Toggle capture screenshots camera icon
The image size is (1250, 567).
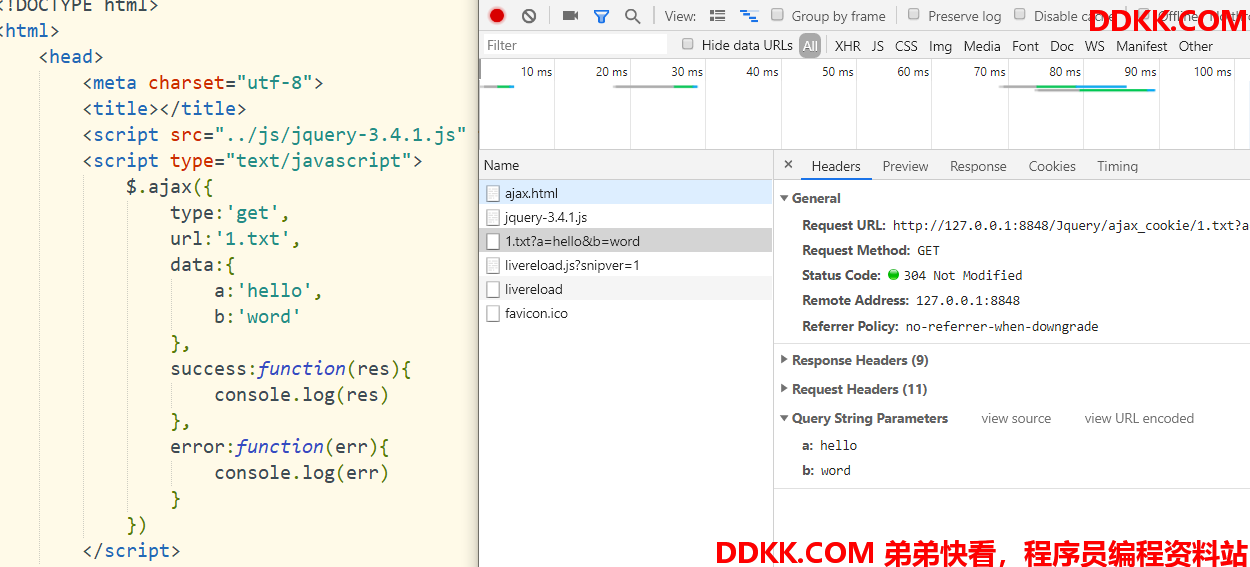[571, 15]
